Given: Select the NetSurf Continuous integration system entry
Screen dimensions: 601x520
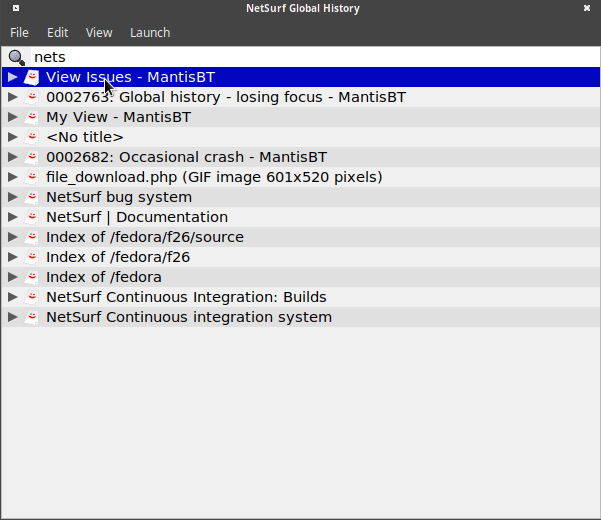Looking at the screenshot, I should [188, 317].
